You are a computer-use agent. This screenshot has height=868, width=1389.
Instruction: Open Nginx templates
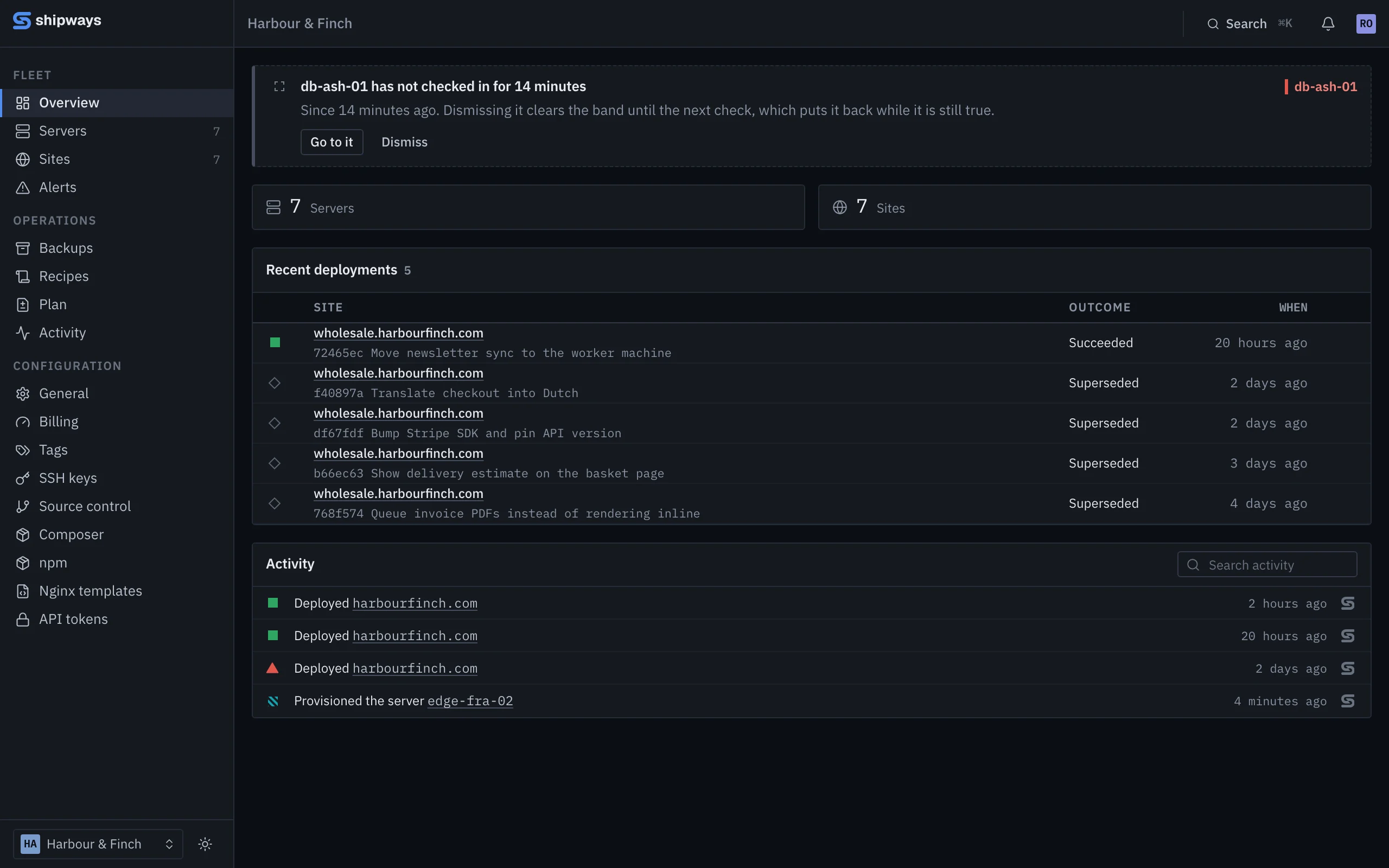click(x=117, y=590)
